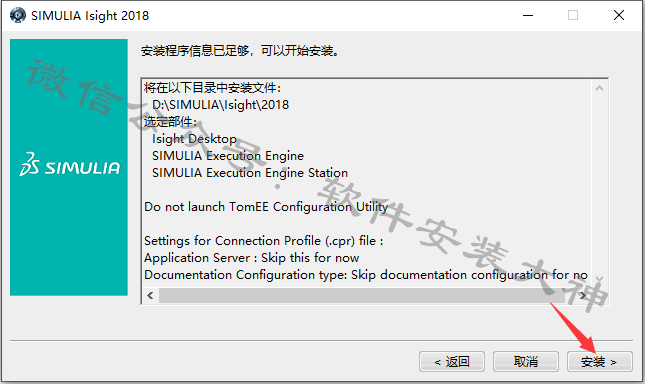Minimize the SIMULIA Isight 2018 window
The height and width of the screenshot is (384, 645).
(528, 16)
